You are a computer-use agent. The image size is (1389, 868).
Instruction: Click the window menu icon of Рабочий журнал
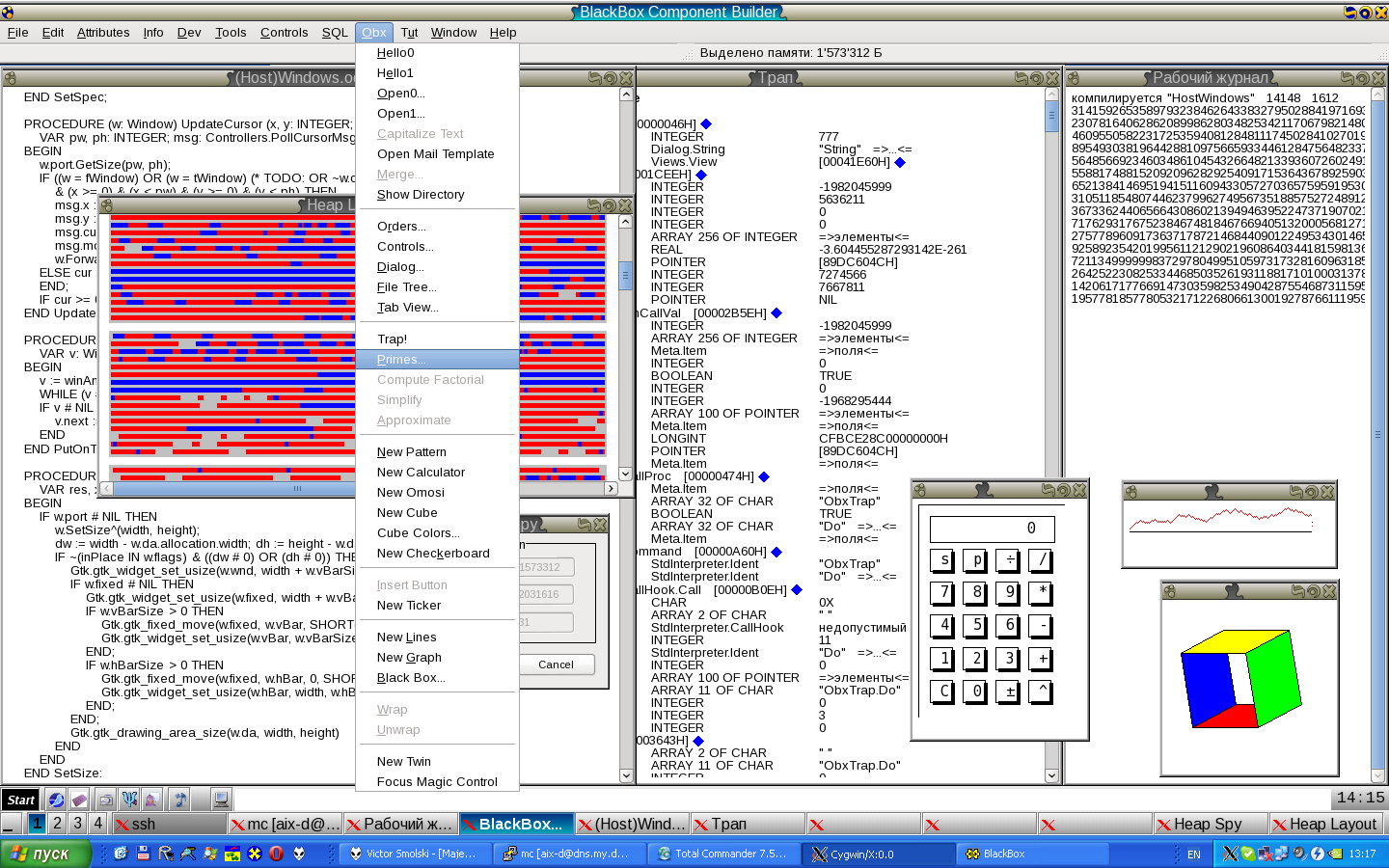point(1074,78)
